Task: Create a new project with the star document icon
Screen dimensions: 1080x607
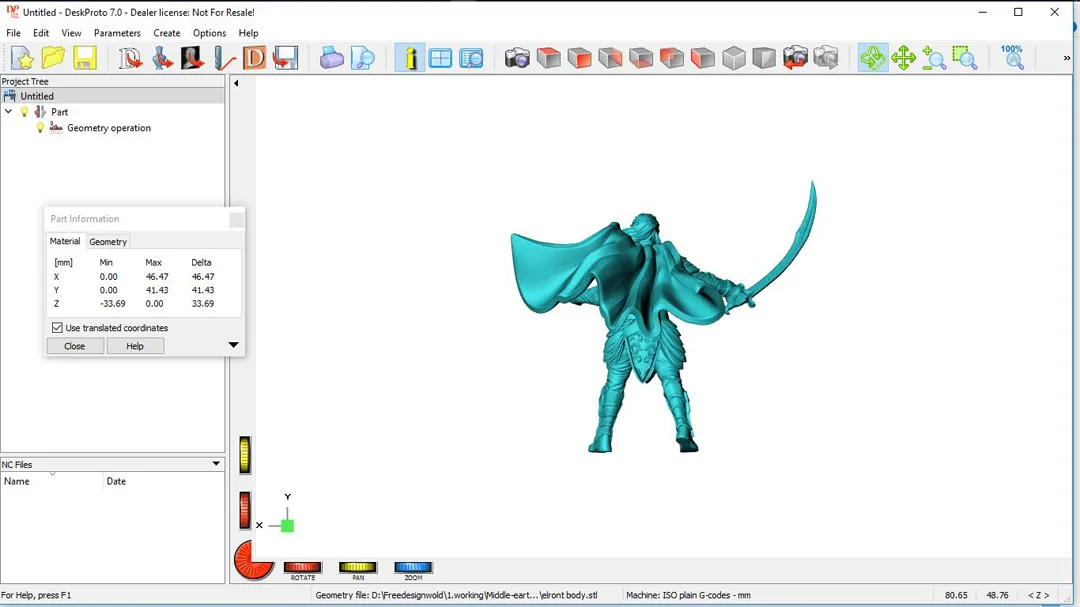Action: point(23,58)
